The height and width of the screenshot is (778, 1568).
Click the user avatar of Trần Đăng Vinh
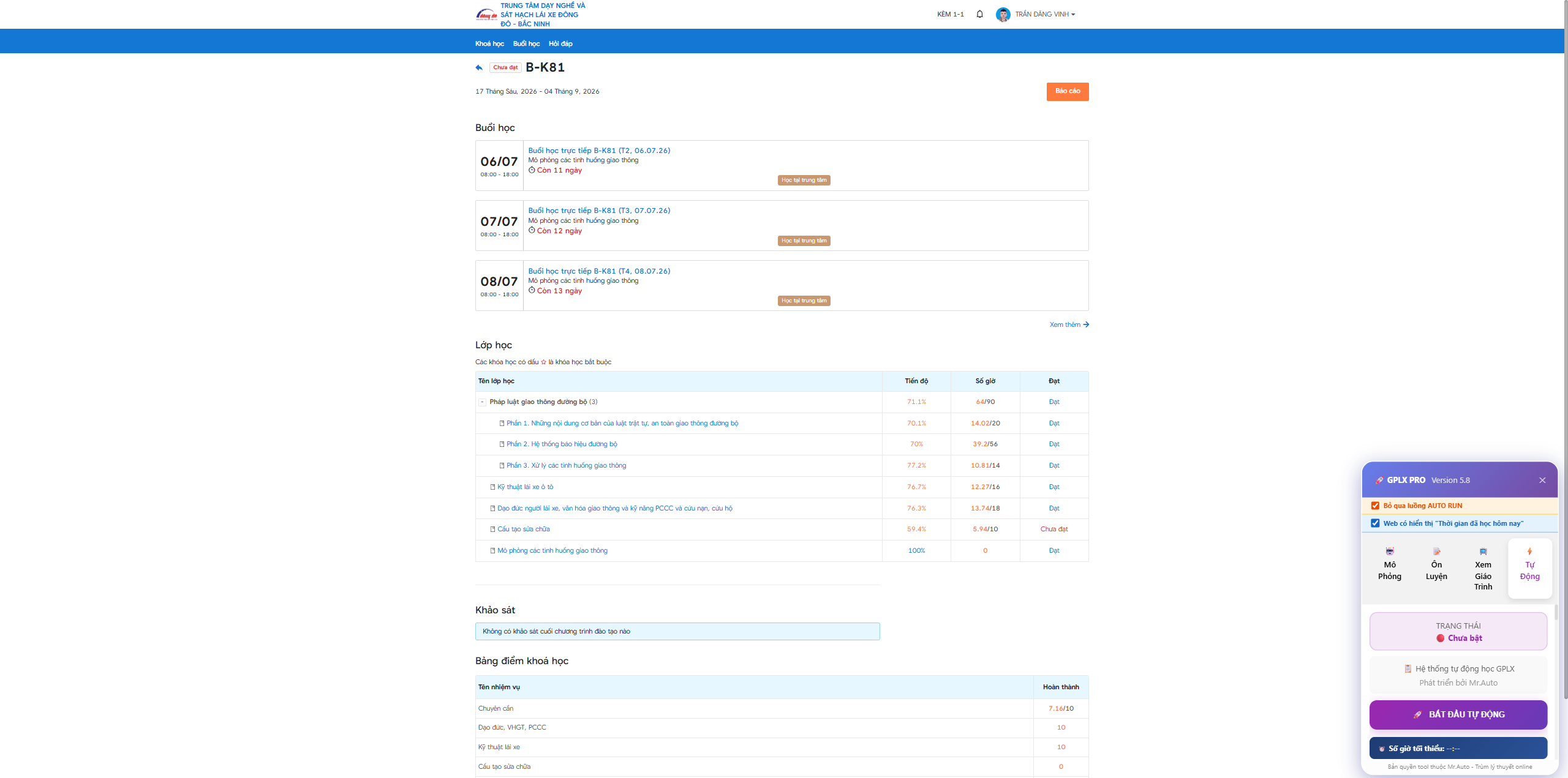[x=1003, y=14]
